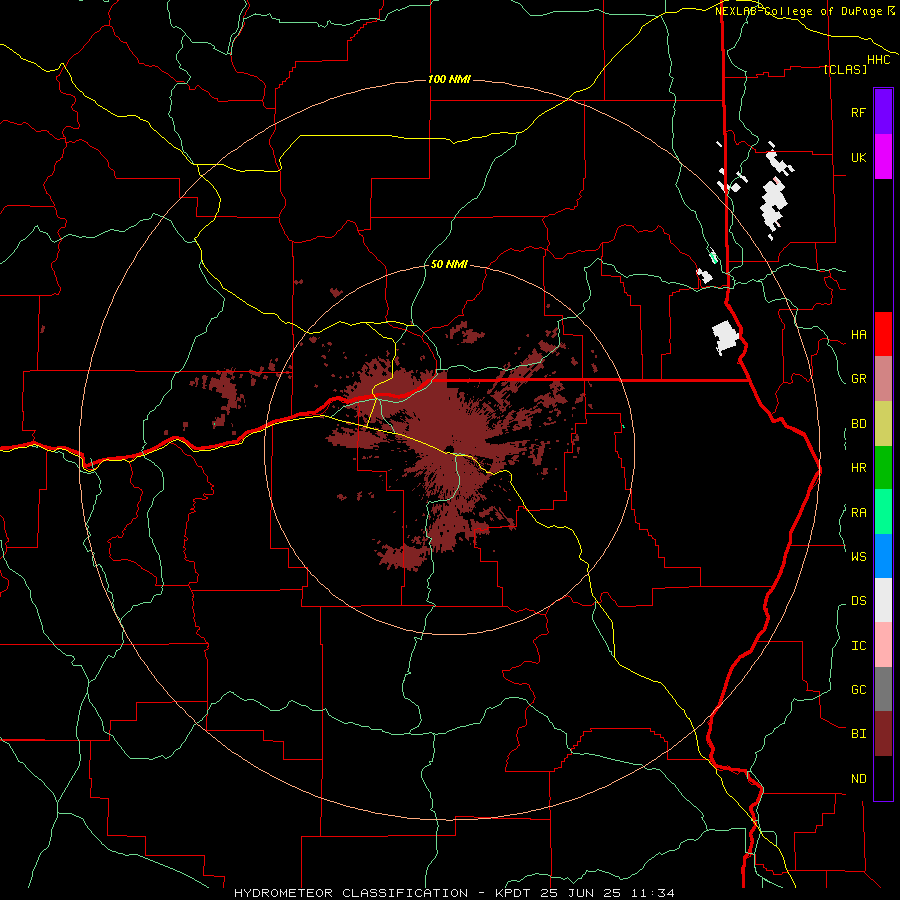
Task: Select the IC pink legend swatch
Action: pyautogui.click(x=883, y=645)
